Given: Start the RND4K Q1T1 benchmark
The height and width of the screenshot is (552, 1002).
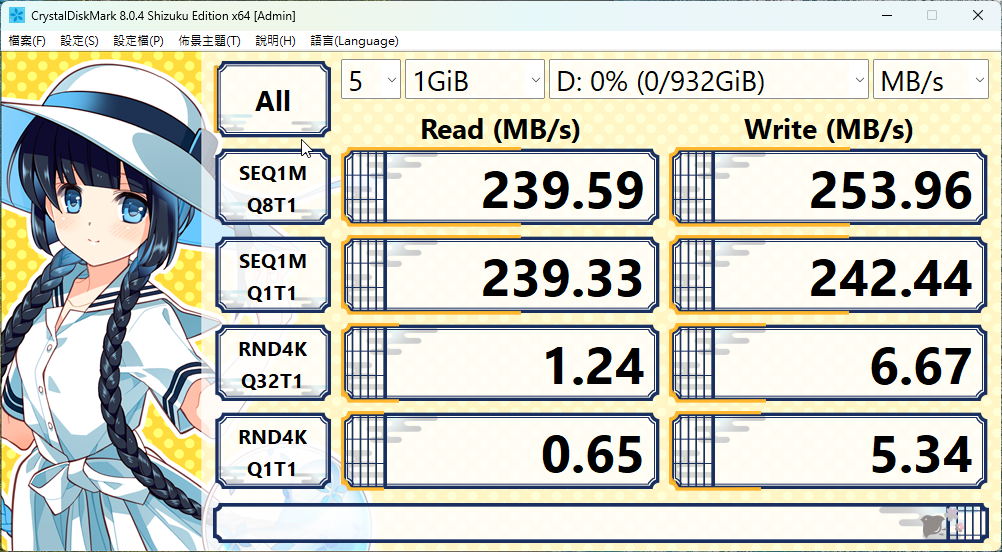Looking at the screenshot, I should (272, 453).
